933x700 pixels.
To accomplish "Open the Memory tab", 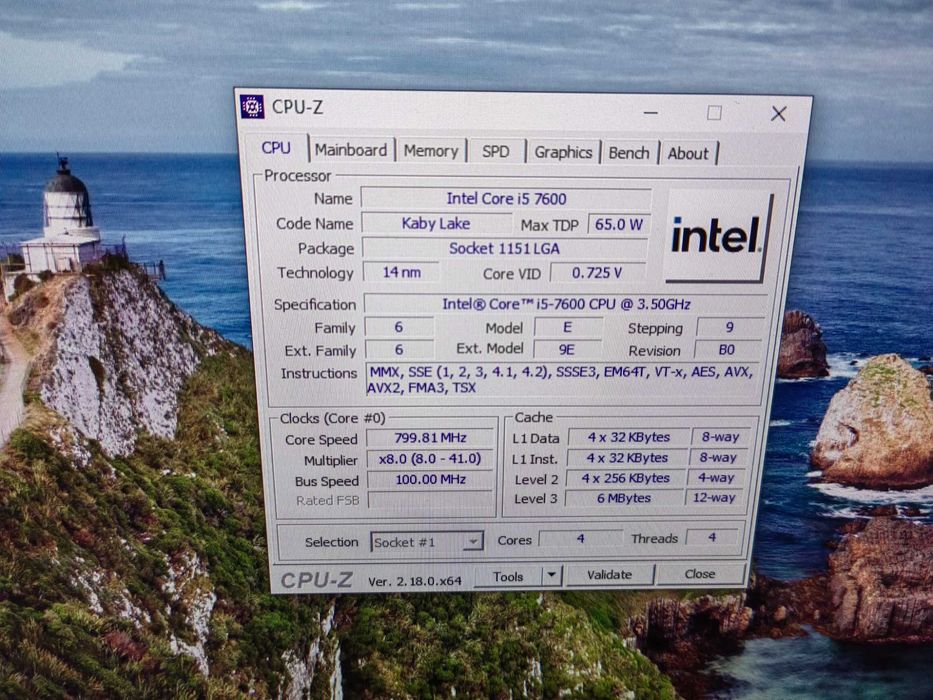I will click(431, 151).
